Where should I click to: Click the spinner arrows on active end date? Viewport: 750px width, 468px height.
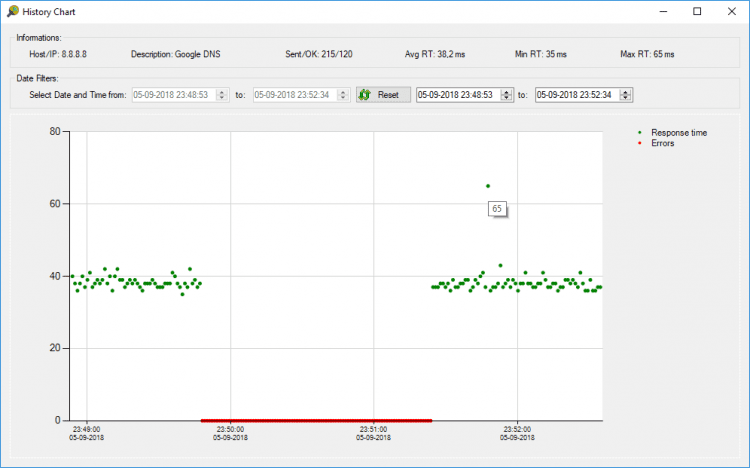(x=625, y=95)
